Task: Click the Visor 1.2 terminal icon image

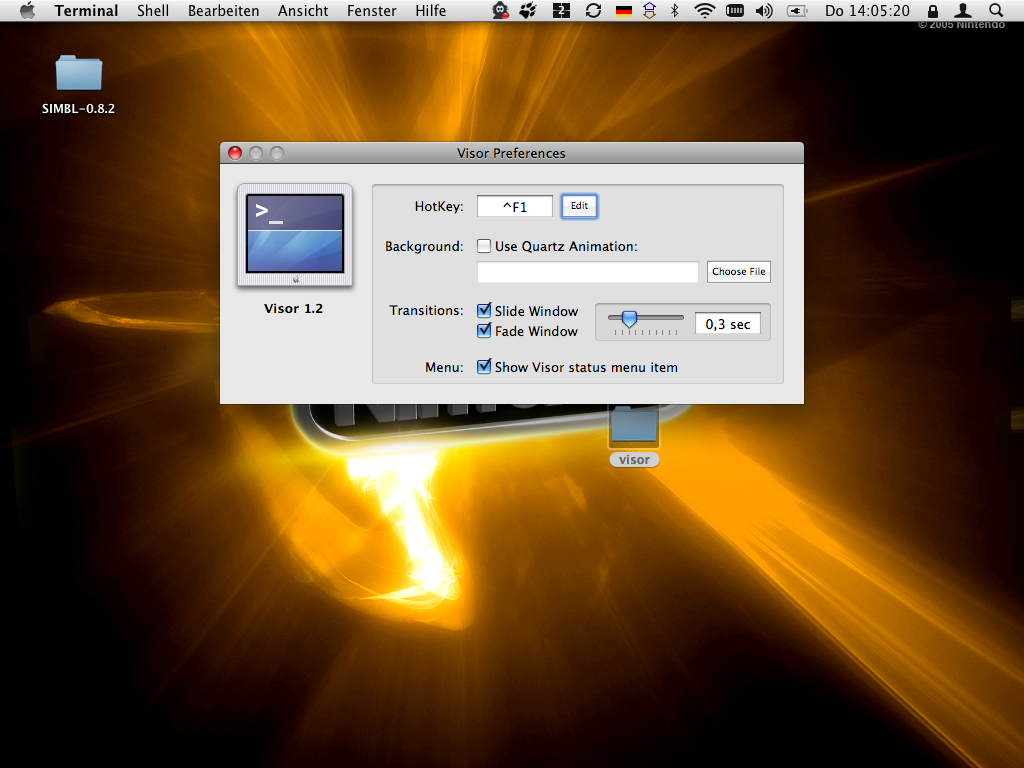Action: tap(295, 235)
